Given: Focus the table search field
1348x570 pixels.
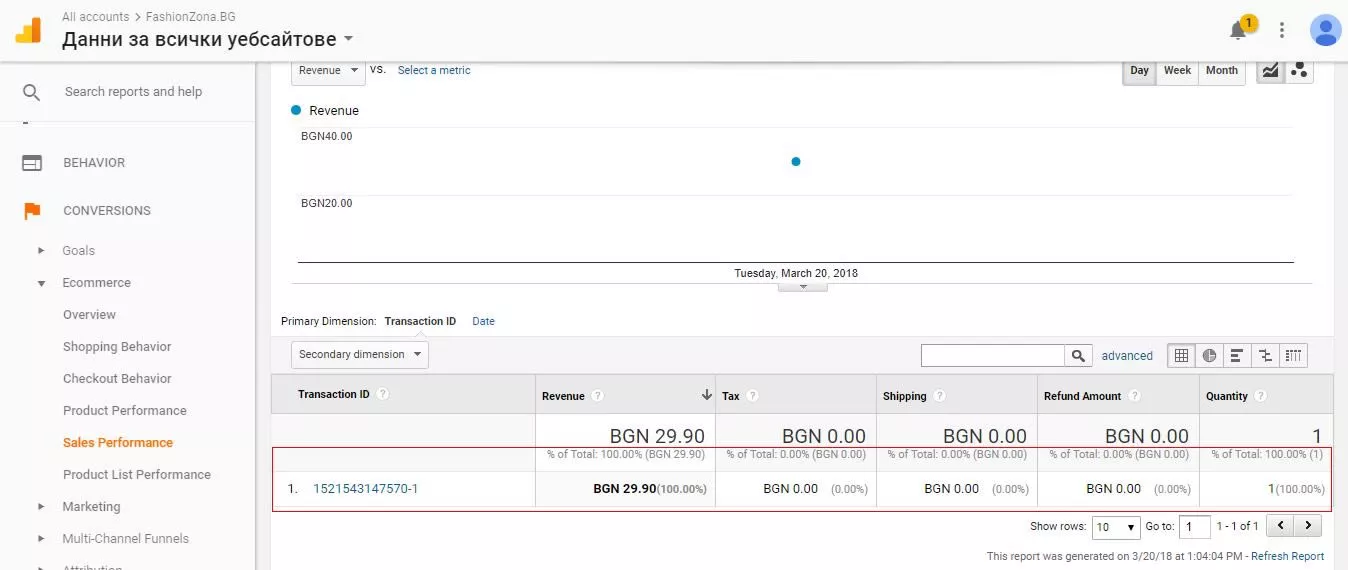Looking at the screenshot, I should [993, 355].
